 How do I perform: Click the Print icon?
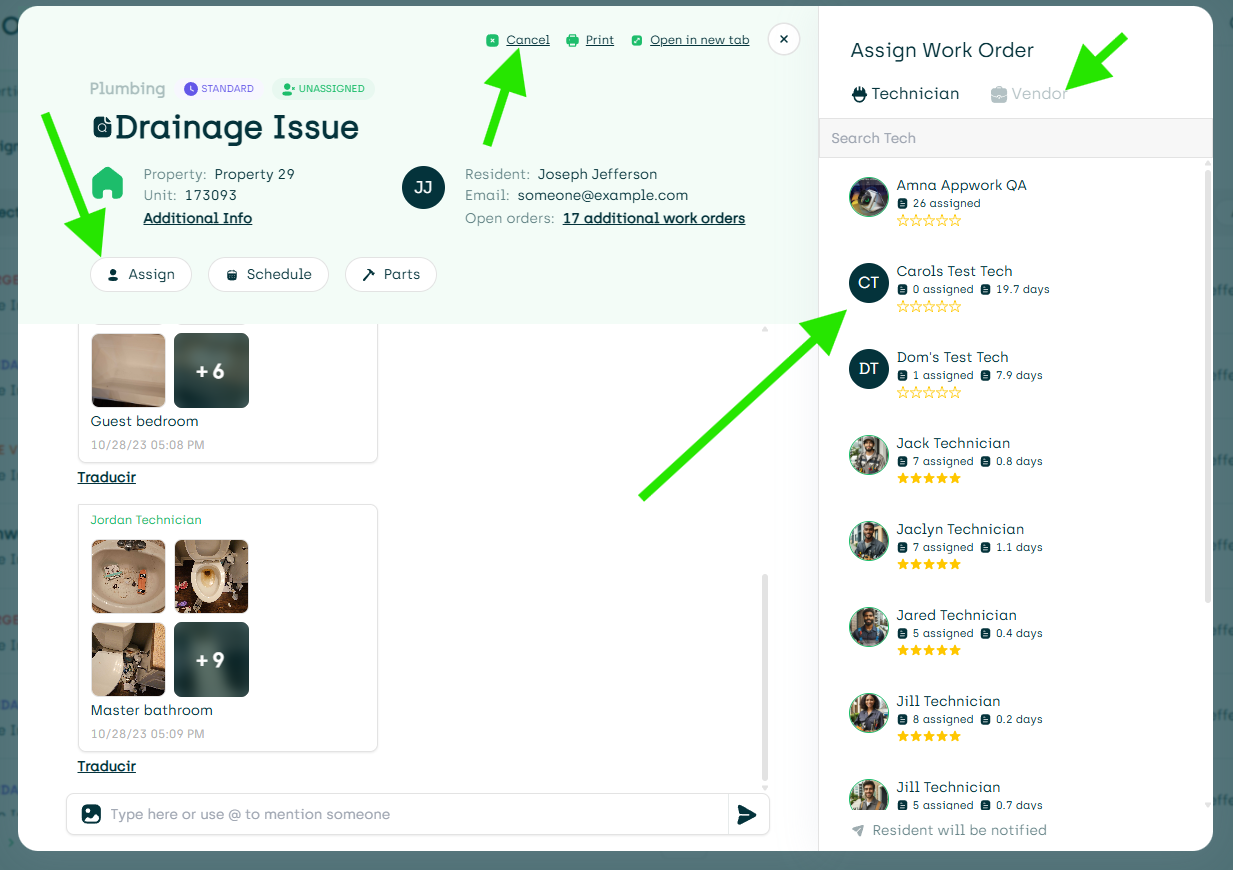pos(571,39)
